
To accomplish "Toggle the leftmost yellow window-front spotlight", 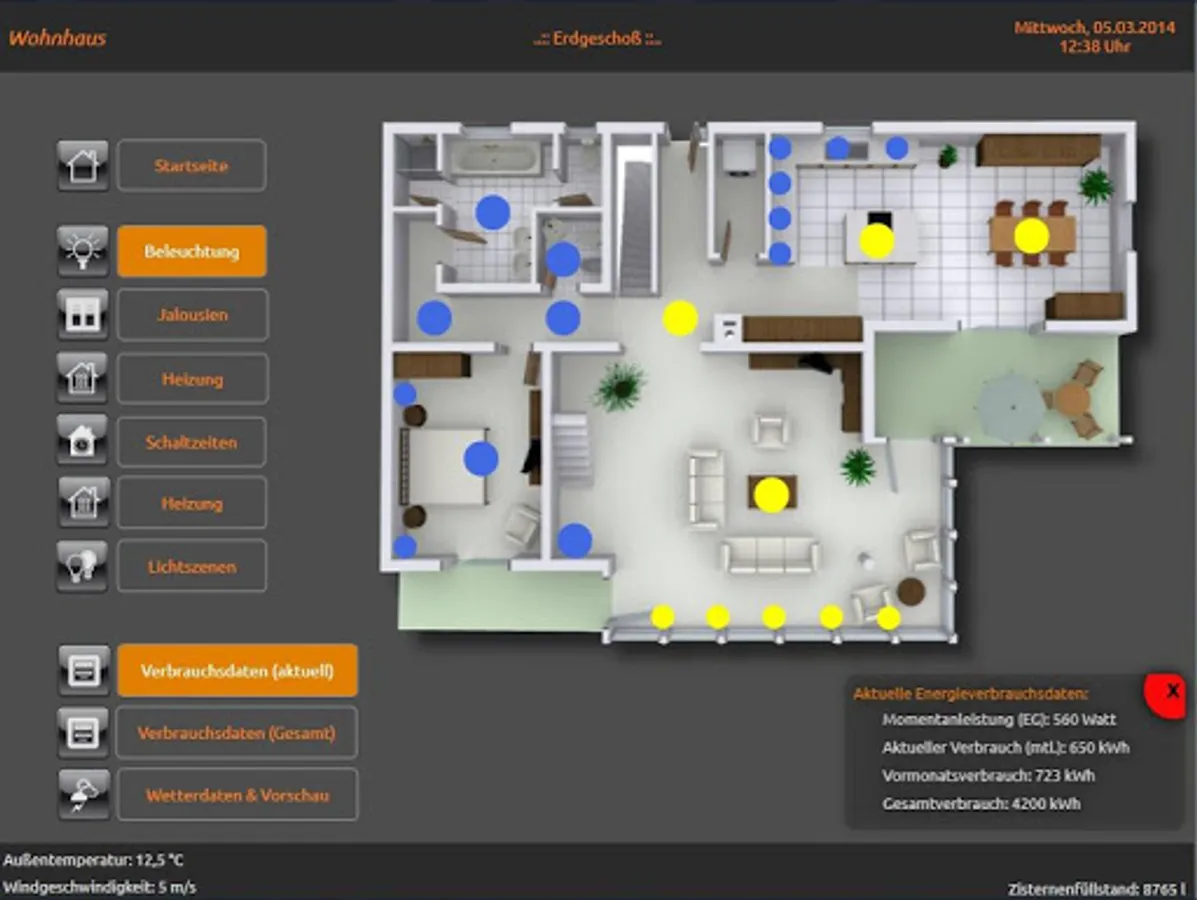I will click(x=663, y=617).
